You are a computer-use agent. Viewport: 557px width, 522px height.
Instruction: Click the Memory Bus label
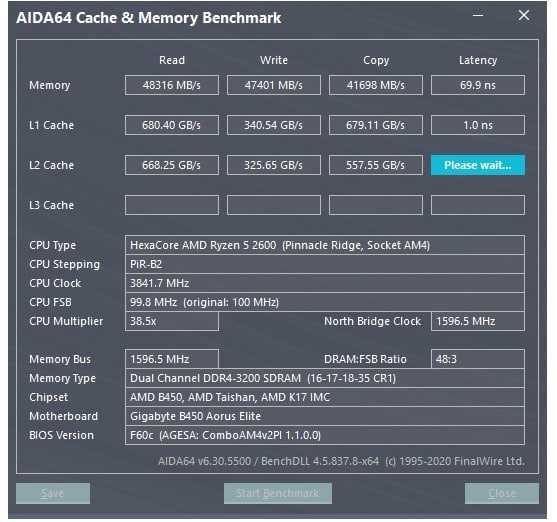tap(60, 359)
